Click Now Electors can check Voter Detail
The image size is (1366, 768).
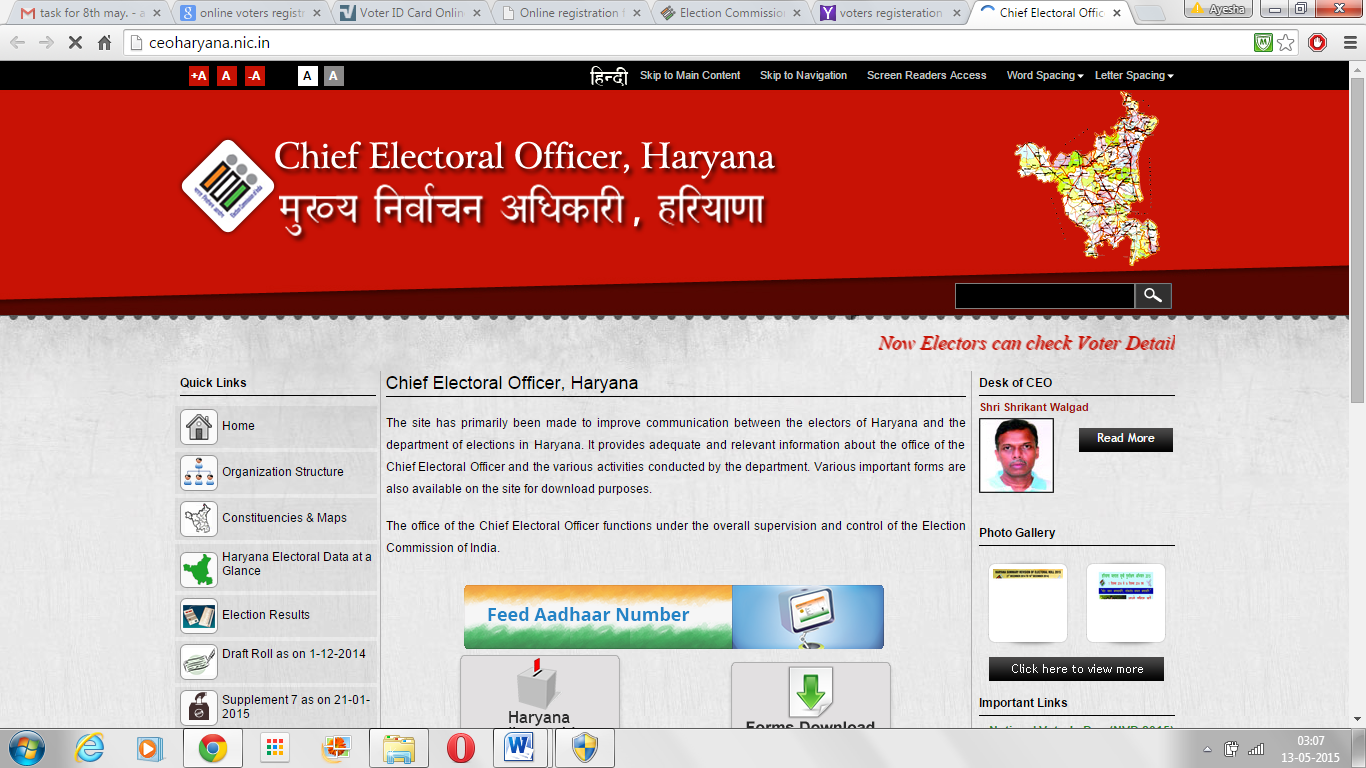coord(1027,343)
